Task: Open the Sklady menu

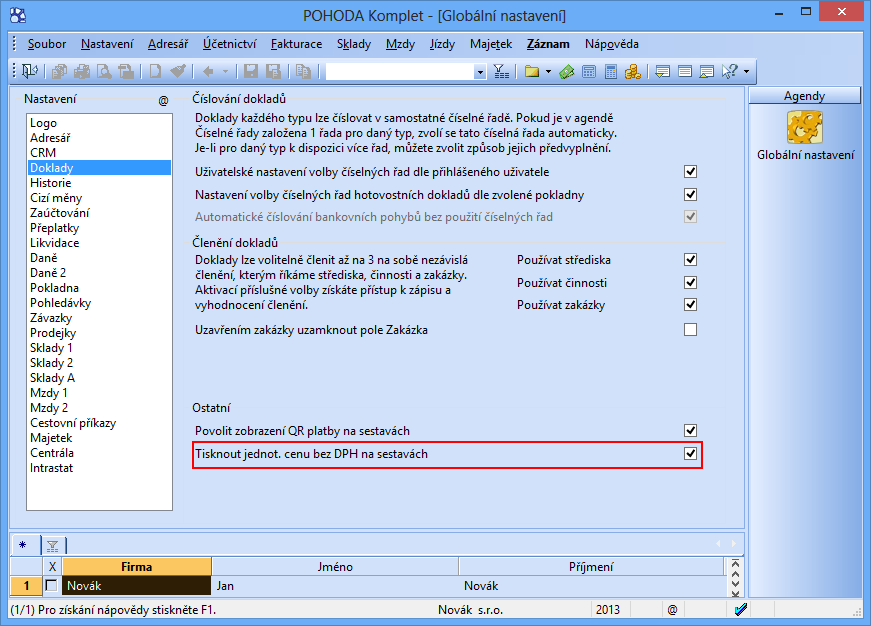Action: click(353, 44)
